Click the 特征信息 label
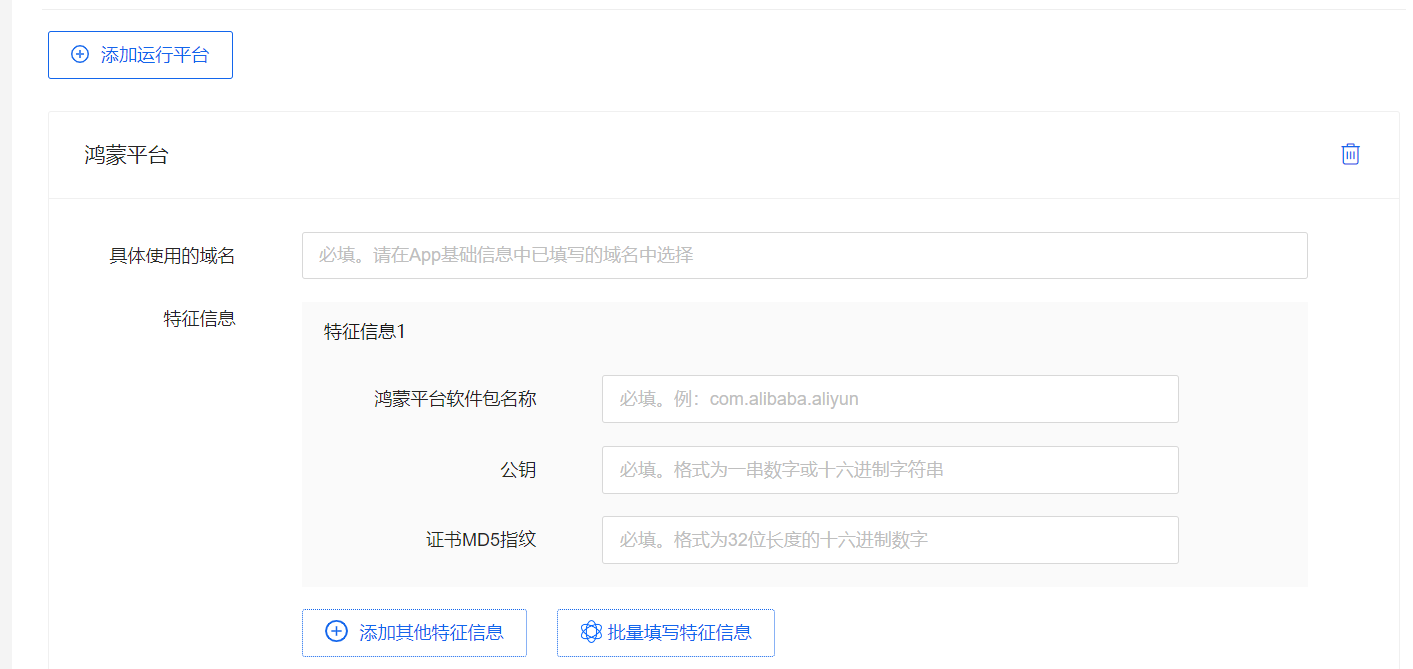This screenshot has height=669, width=1413. [200, 319]
